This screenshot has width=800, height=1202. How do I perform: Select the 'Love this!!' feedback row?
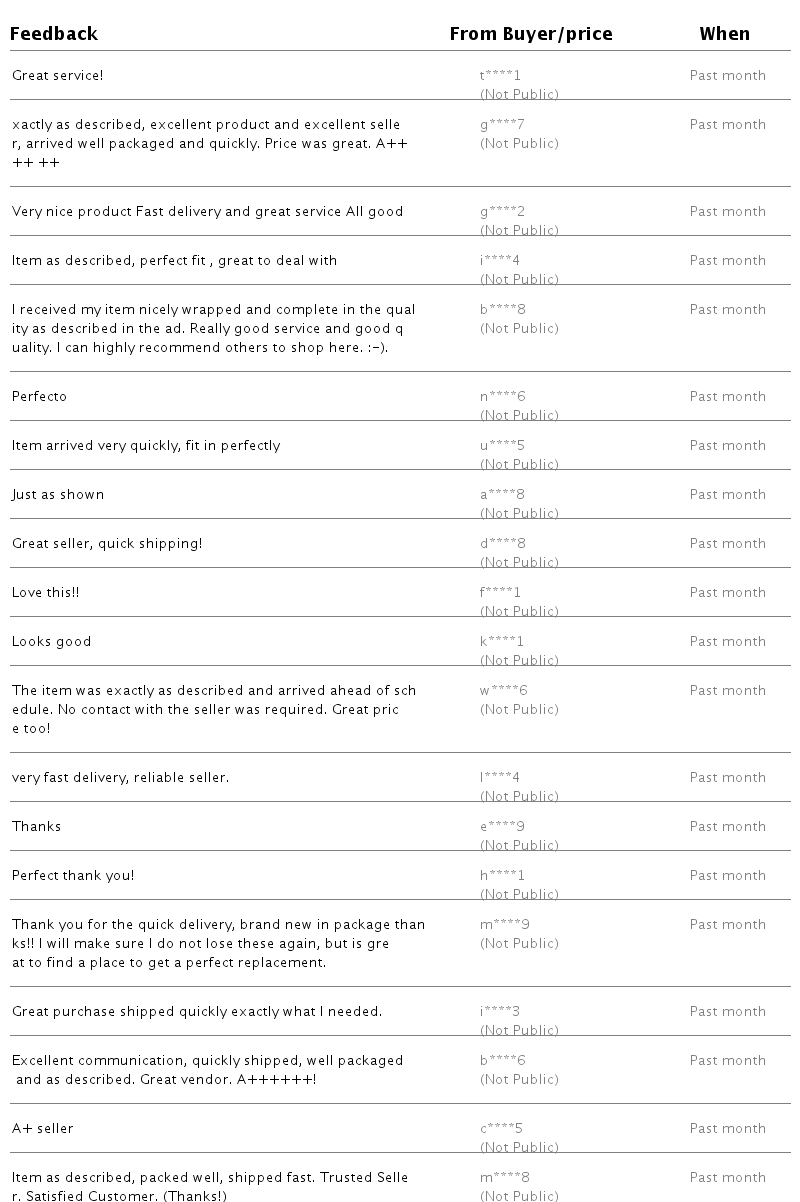coord(400,592)
